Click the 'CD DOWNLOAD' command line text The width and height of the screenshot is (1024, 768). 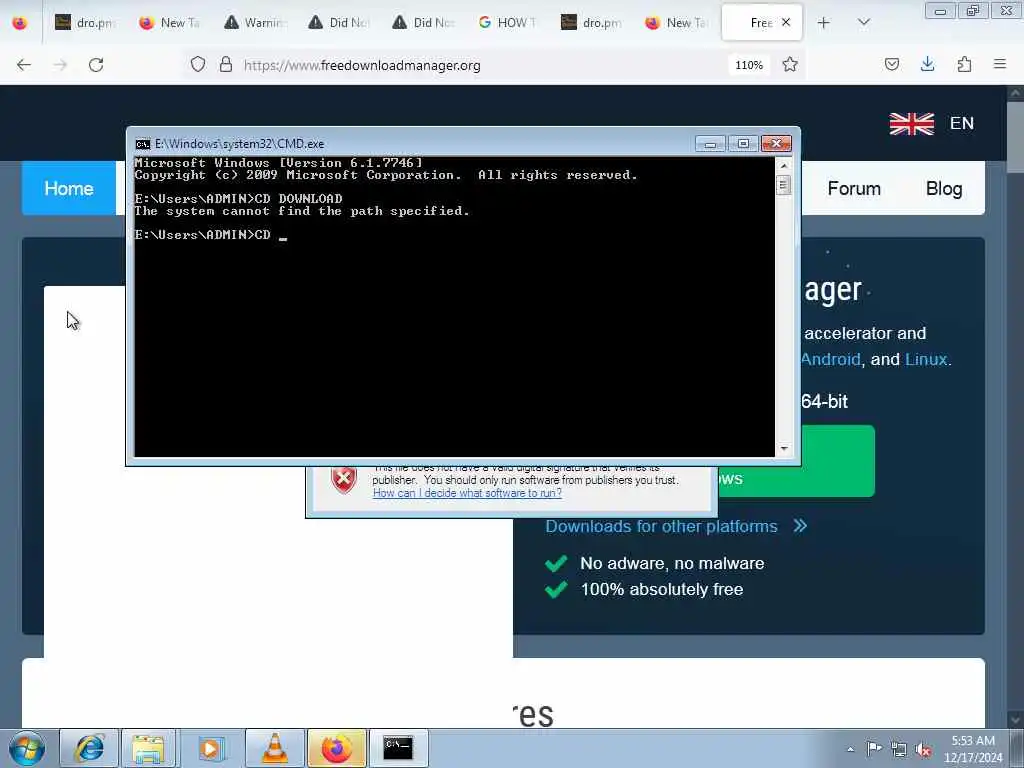tap(298, 199)
